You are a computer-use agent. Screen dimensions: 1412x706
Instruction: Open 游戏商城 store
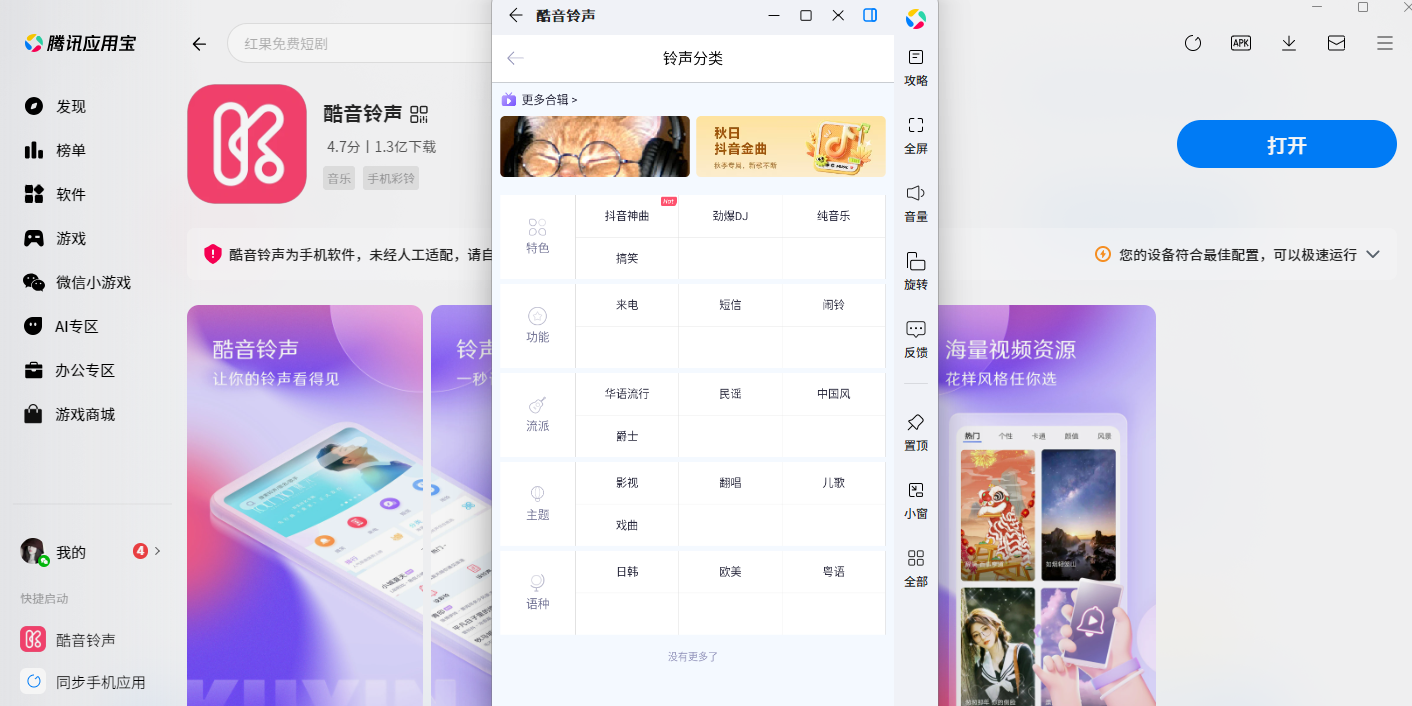coord(70,414)
